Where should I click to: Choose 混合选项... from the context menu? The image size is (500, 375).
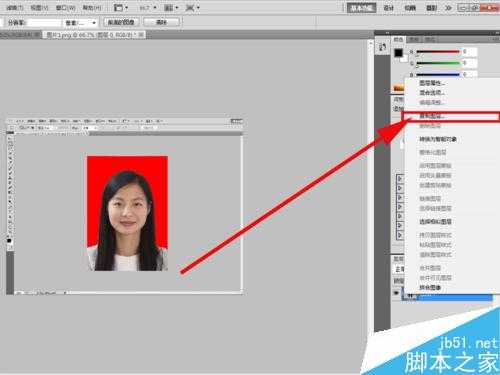pos(432,92)
